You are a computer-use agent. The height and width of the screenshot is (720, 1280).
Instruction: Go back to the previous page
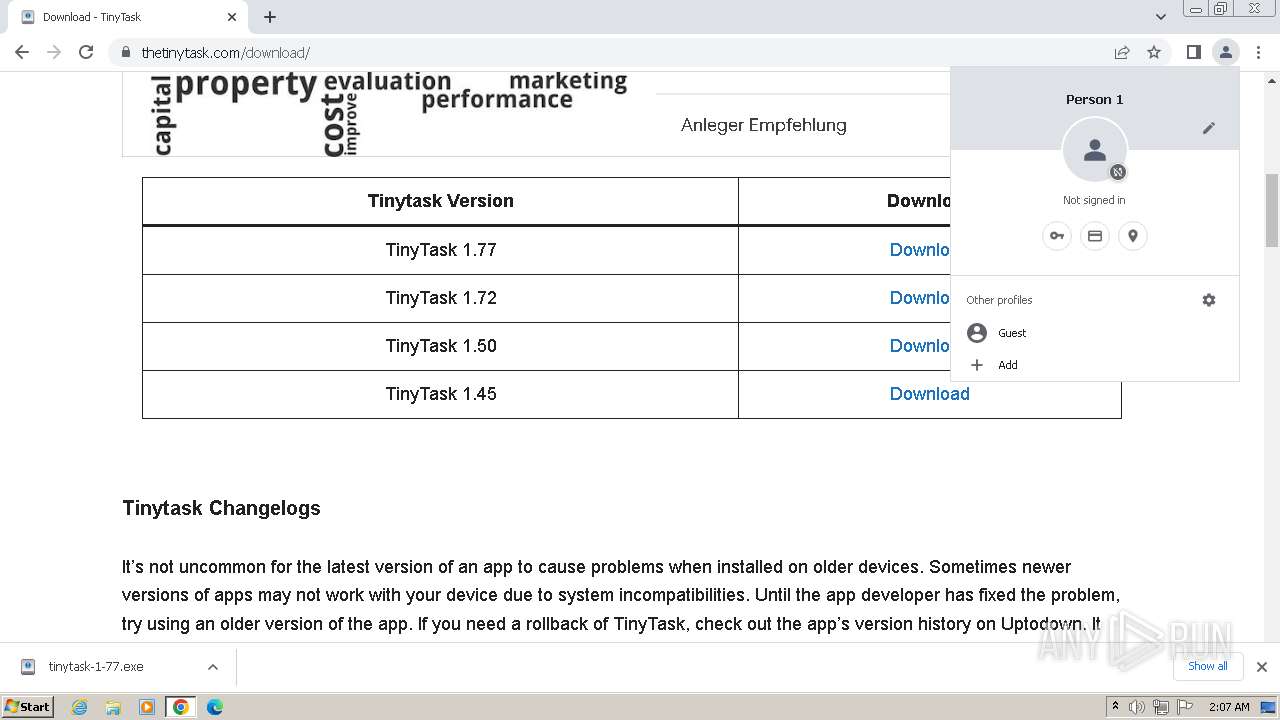[22, 52]
